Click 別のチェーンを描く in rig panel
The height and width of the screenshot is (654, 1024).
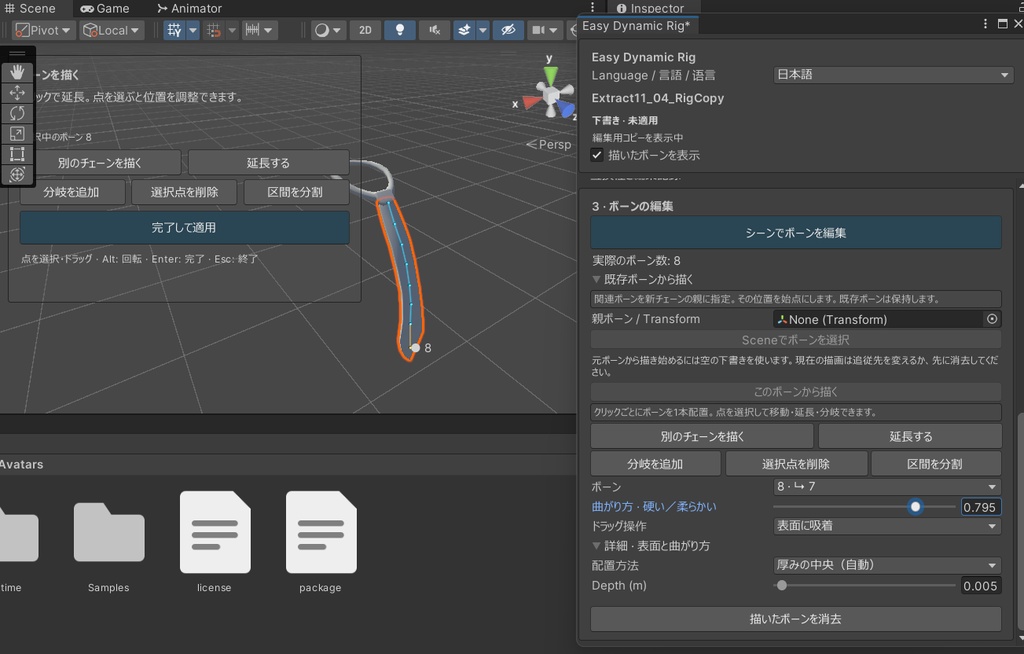click(x=702, y=436)
